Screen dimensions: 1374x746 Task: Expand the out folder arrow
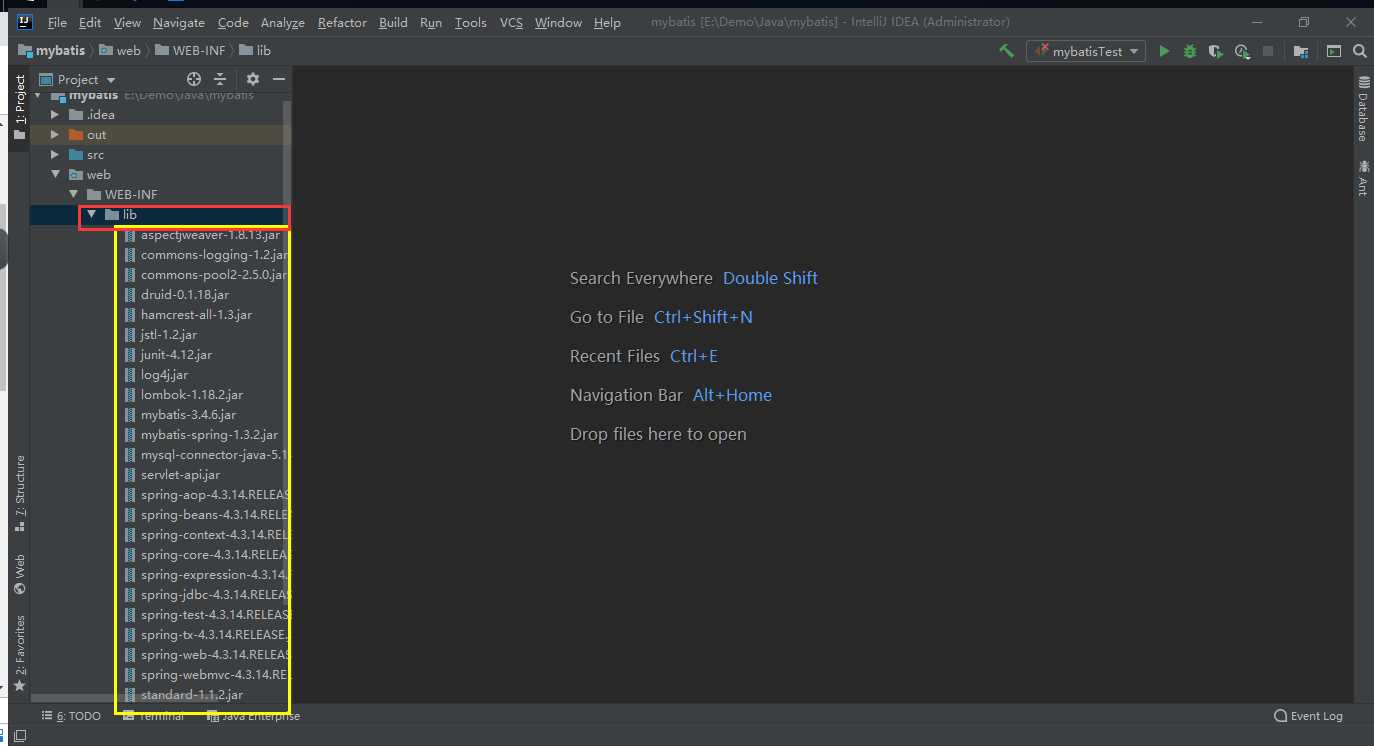tap(56, 135)
